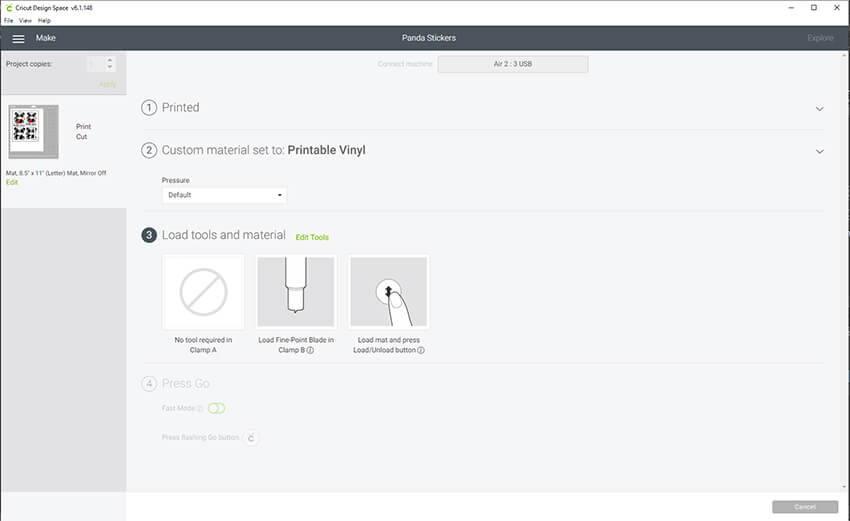850x521 pixels.
Task: Open info icon beside Fast Mode
Action: pyautogui.click(x=201, y=408)
